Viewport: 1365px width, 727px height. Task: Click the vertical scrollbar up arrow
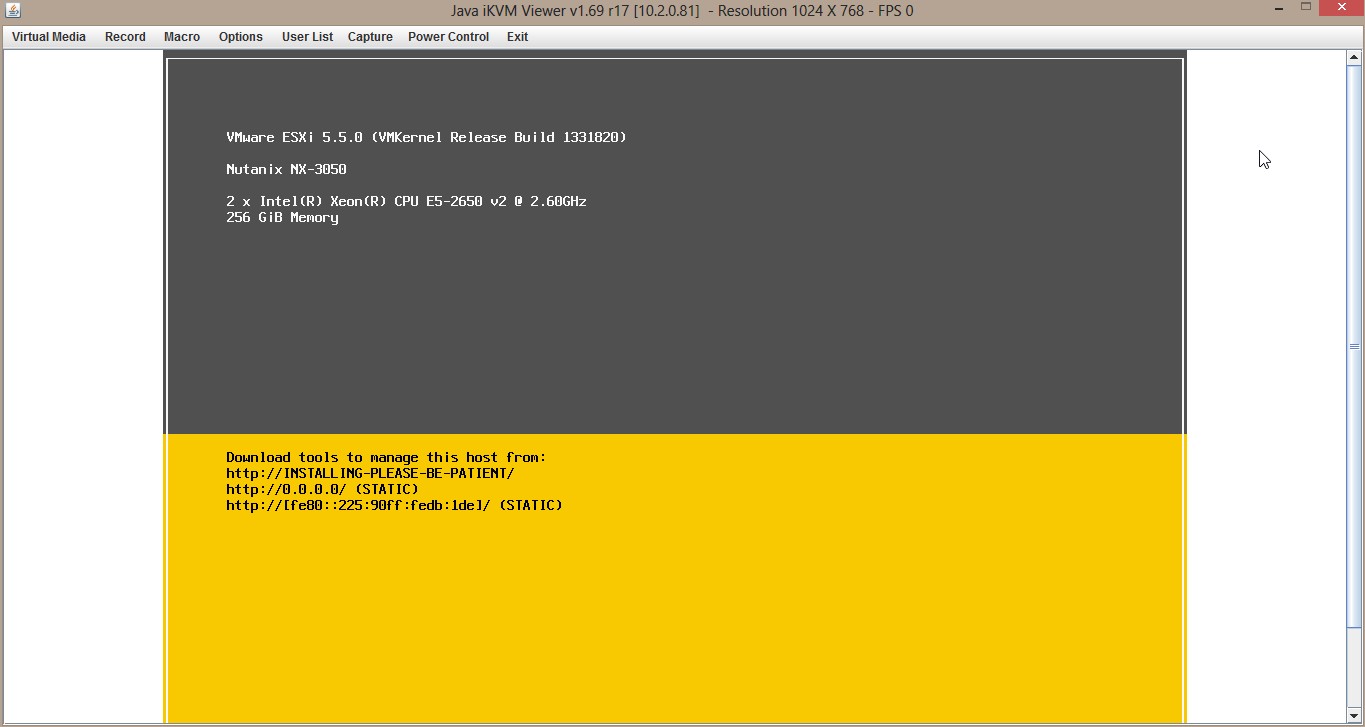(1354, 59)
